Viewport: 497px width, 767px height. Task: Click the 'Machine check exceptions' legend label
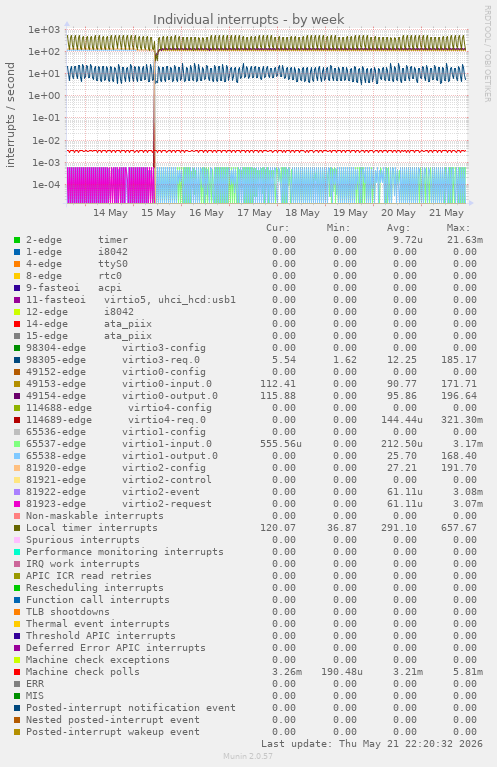[x=98, y=659]
